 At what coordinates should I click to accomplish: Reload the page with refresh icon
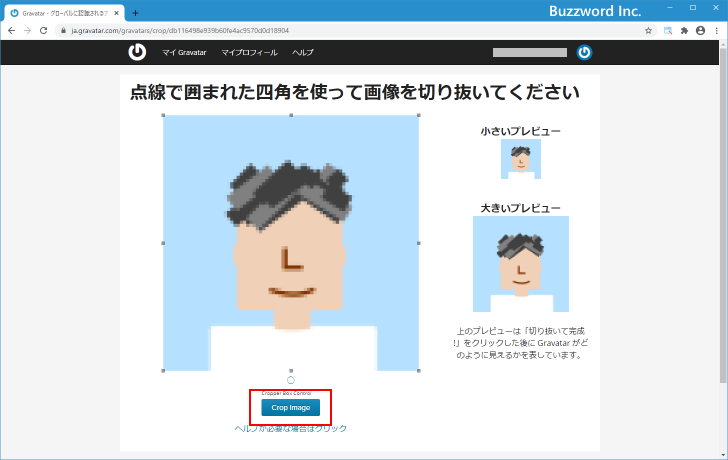[44, 31]
